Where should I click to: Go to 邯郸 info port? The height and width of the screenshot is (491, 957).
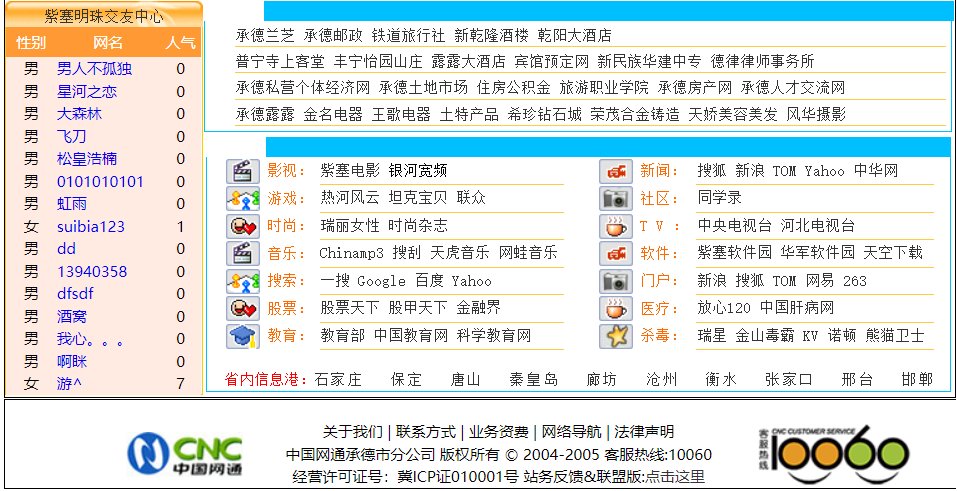click(917, 380)
